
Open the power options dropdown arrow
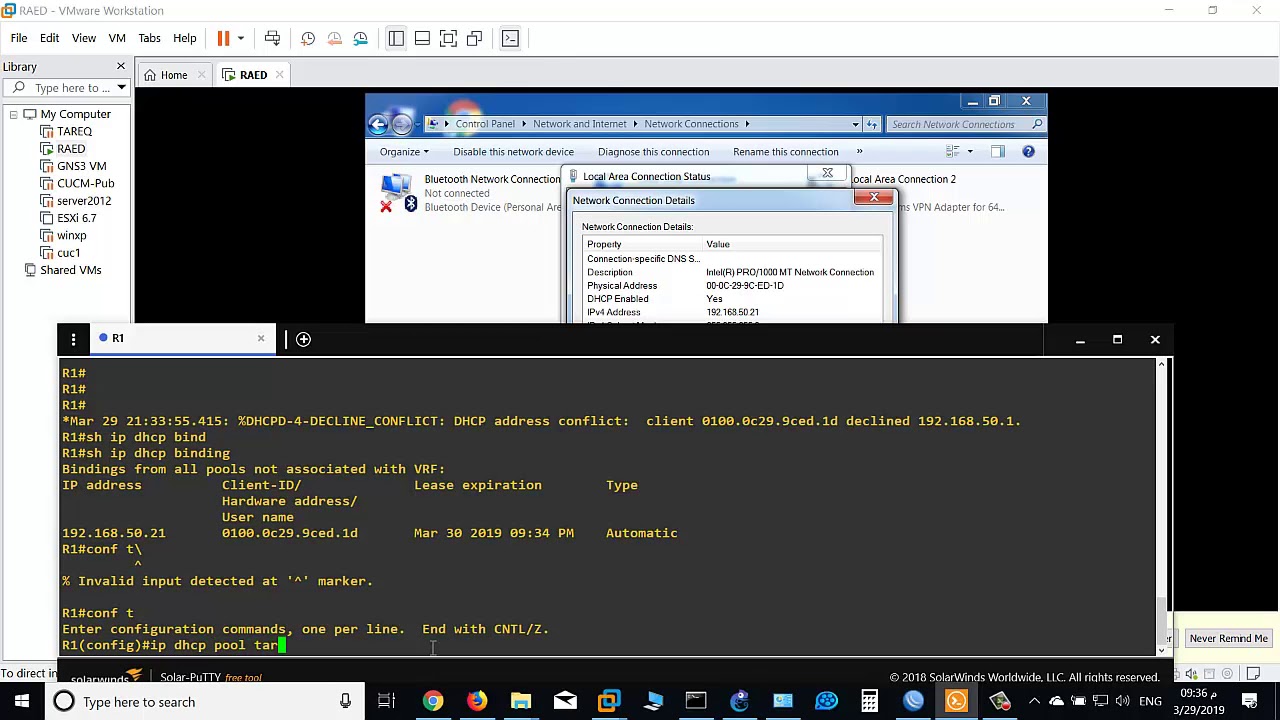[242, 38]
